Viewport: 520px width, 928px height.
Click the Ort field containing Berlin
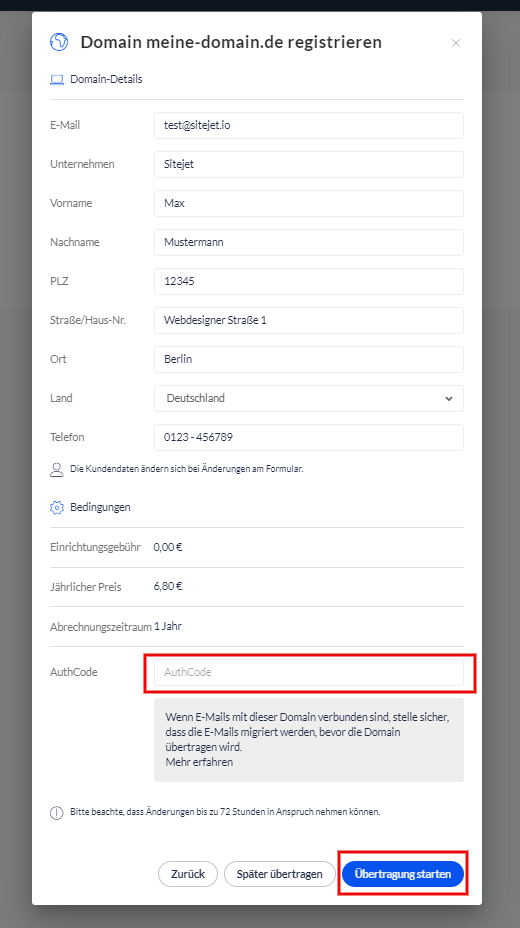(x=309, y=359)
